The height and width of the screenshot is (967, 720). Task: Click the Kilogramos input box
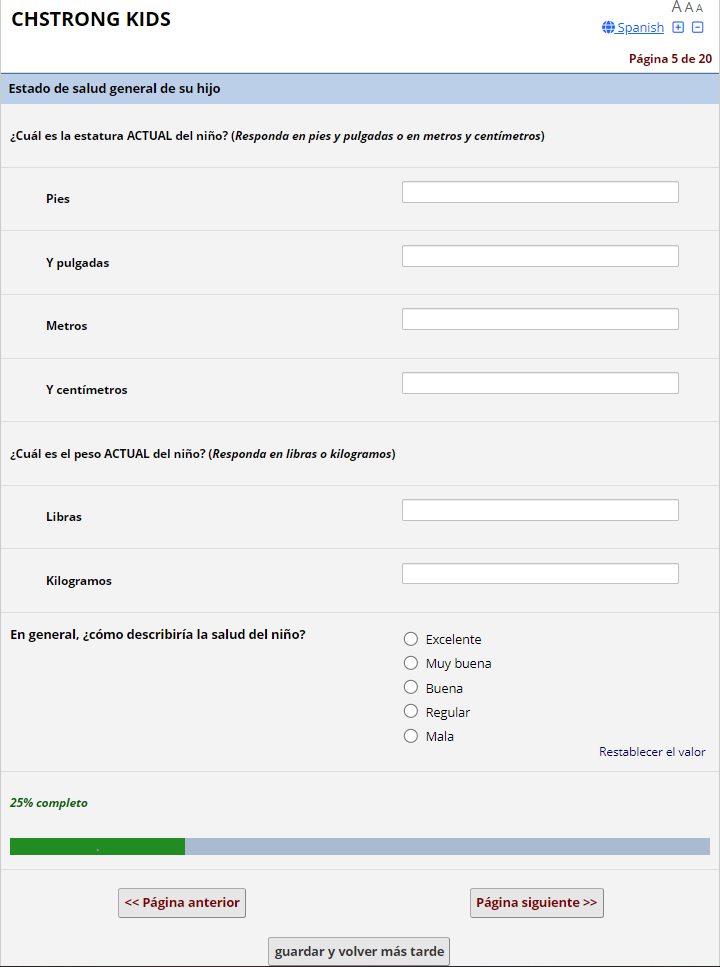(540, 574)
